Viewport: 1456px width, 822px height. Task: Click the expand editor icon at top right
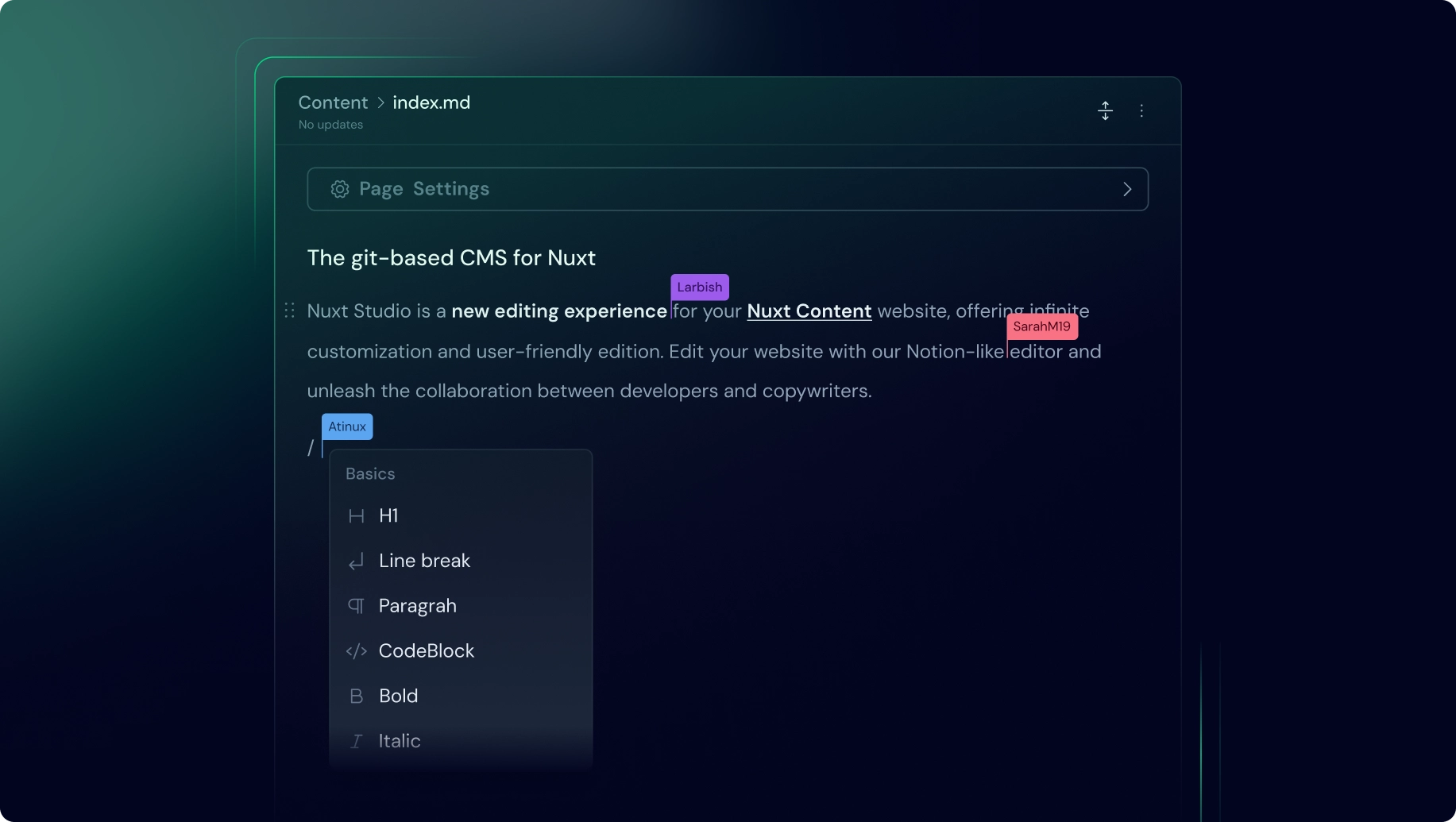click(x=1105, y=110)
